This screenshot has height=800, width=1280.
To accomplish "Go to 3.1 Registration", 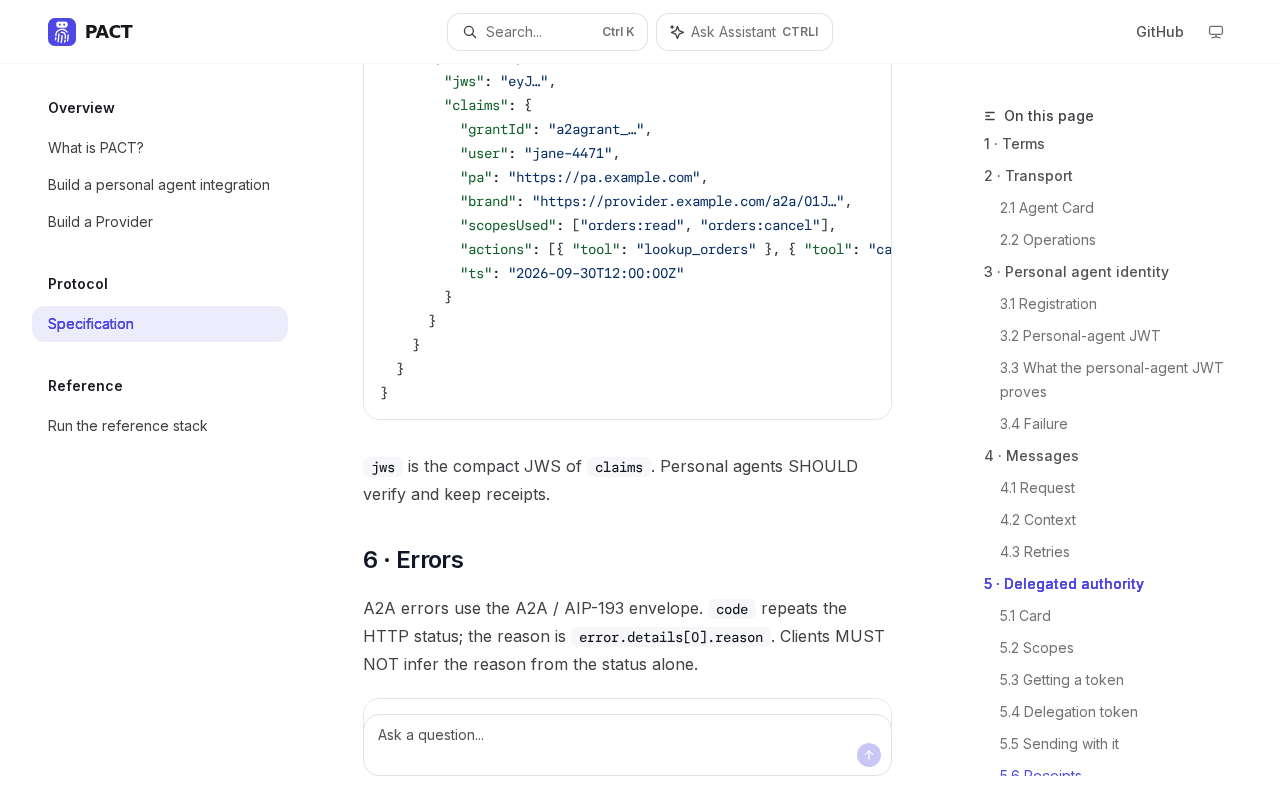I will 1048,304.
